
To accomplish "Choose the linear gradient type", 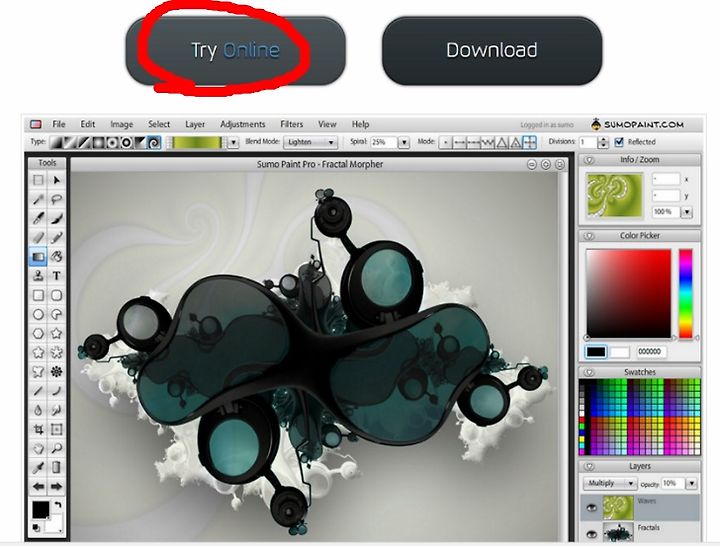I will [x=56, y=142].
